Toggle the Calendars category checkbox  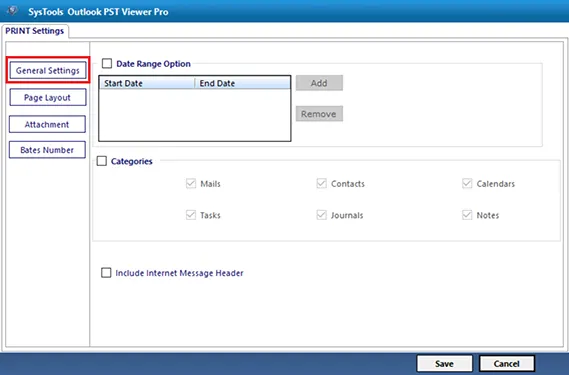click(x=467, y=183)
